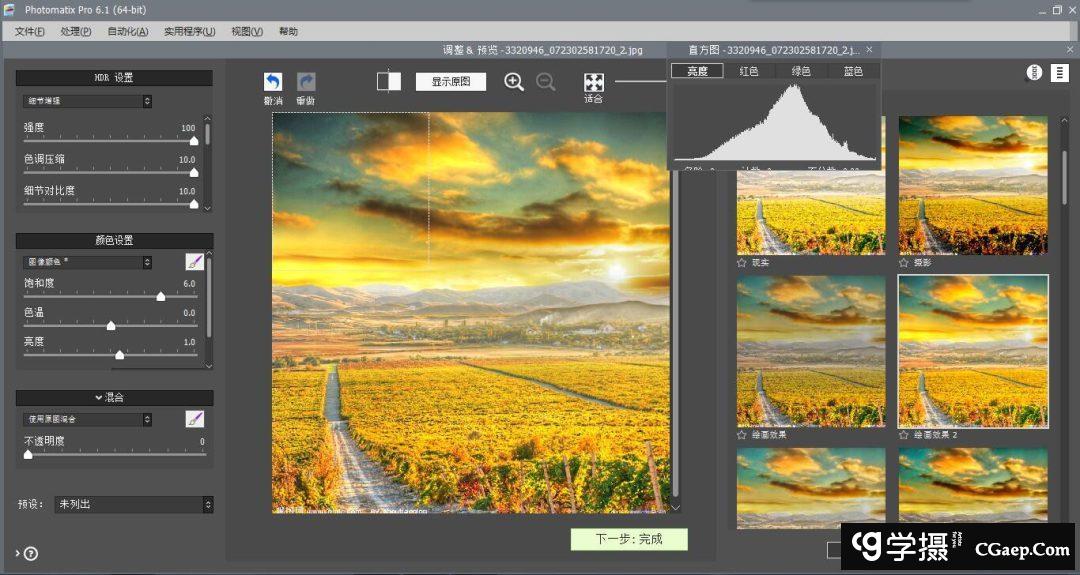Switch presets panel to two-column layout icon
The width and height of the screenshot is (1080, 575).
[x=1060, y=73]
